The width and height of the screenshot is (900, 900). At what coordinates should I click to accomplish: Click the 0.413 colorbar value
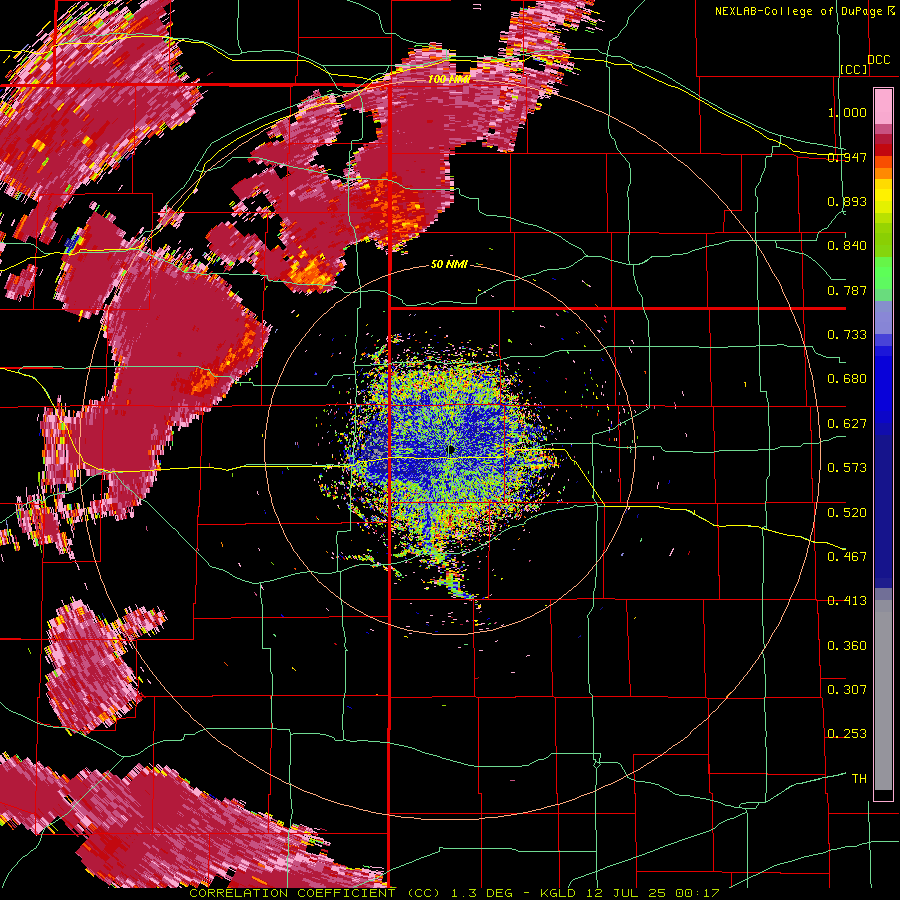(x=847, y=601)
